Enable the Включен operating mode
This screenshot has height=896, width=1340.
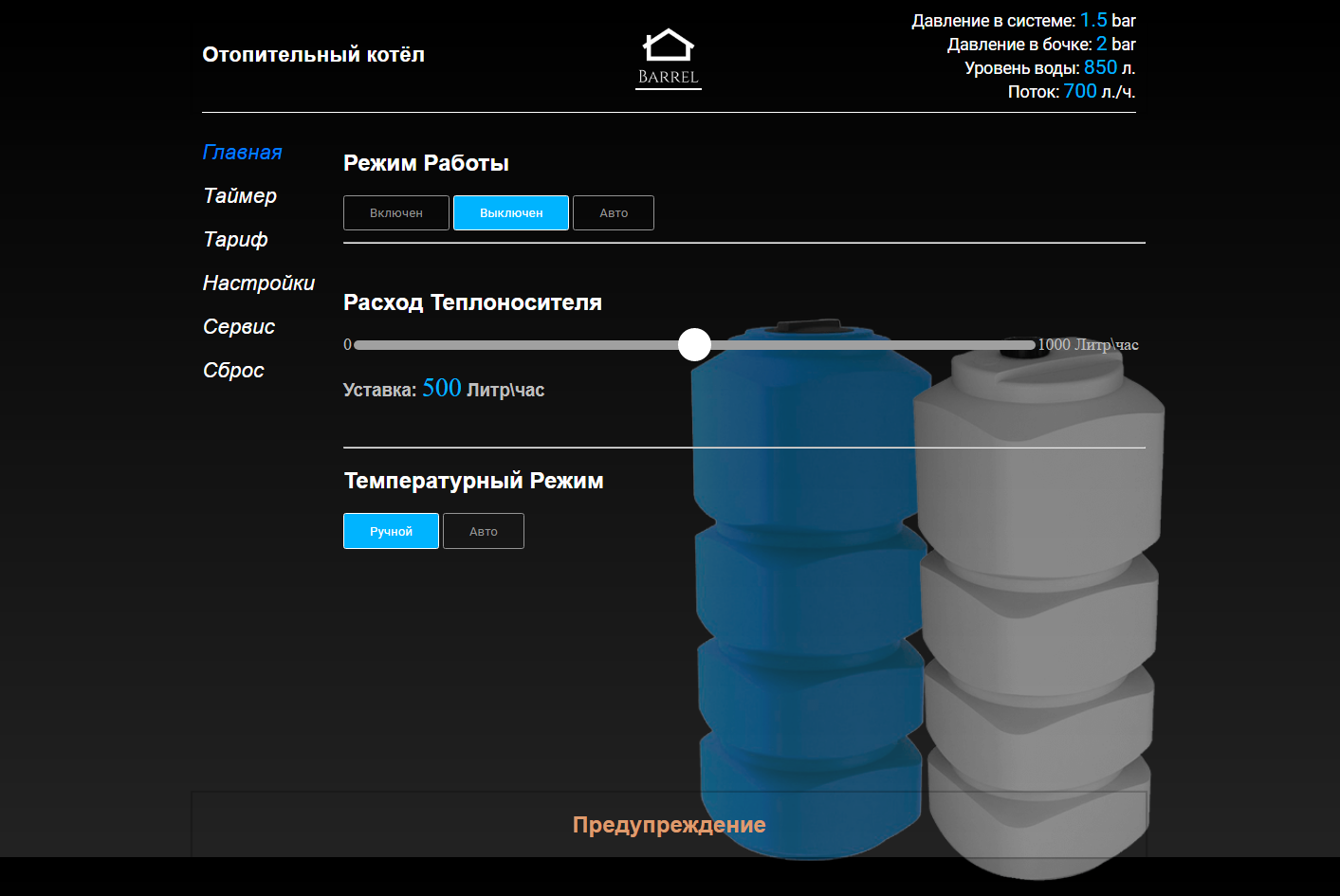pos(395,212)
